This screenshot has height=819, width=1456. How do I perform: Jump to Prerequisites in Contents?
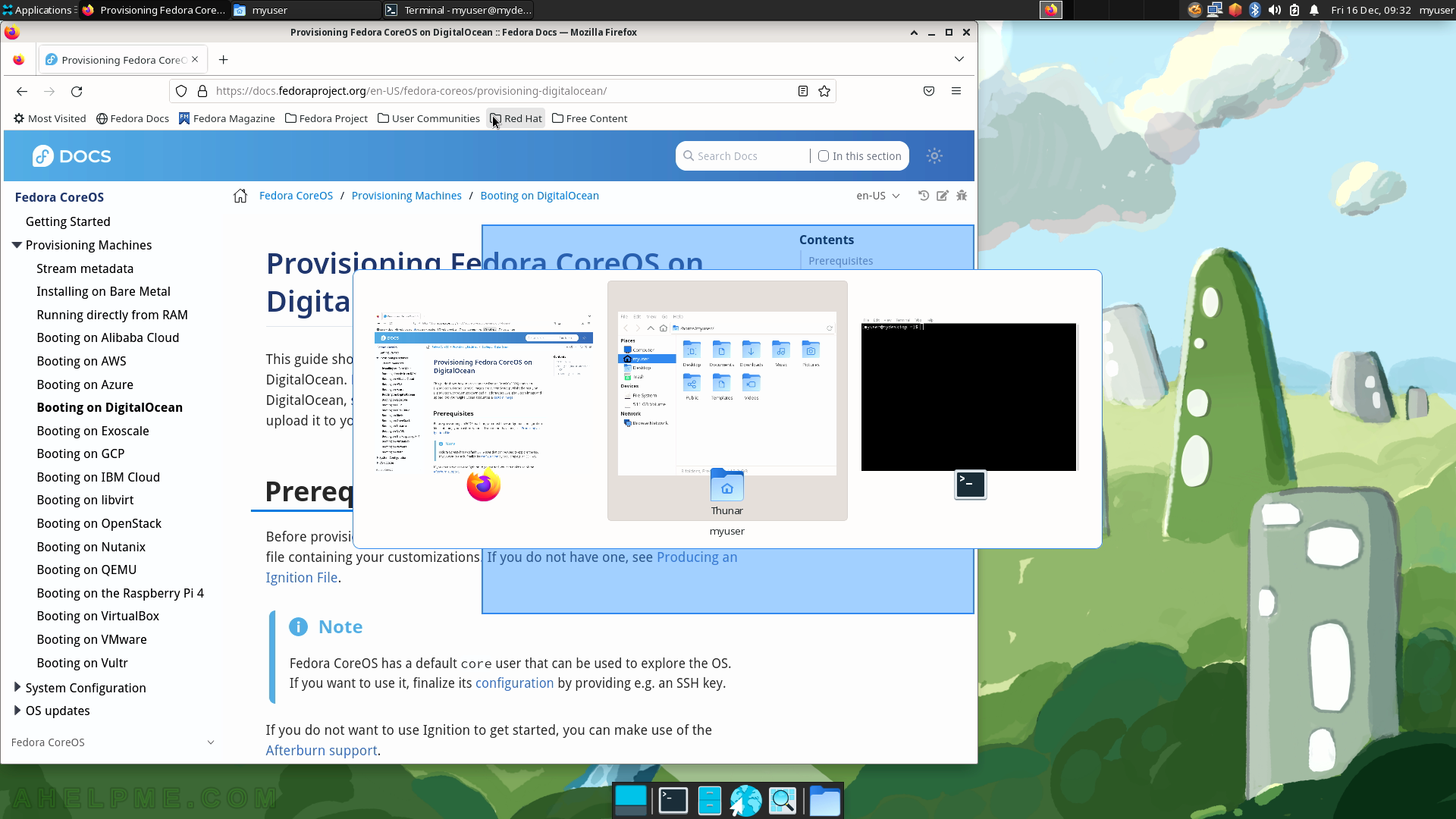[x=840, y=261]
